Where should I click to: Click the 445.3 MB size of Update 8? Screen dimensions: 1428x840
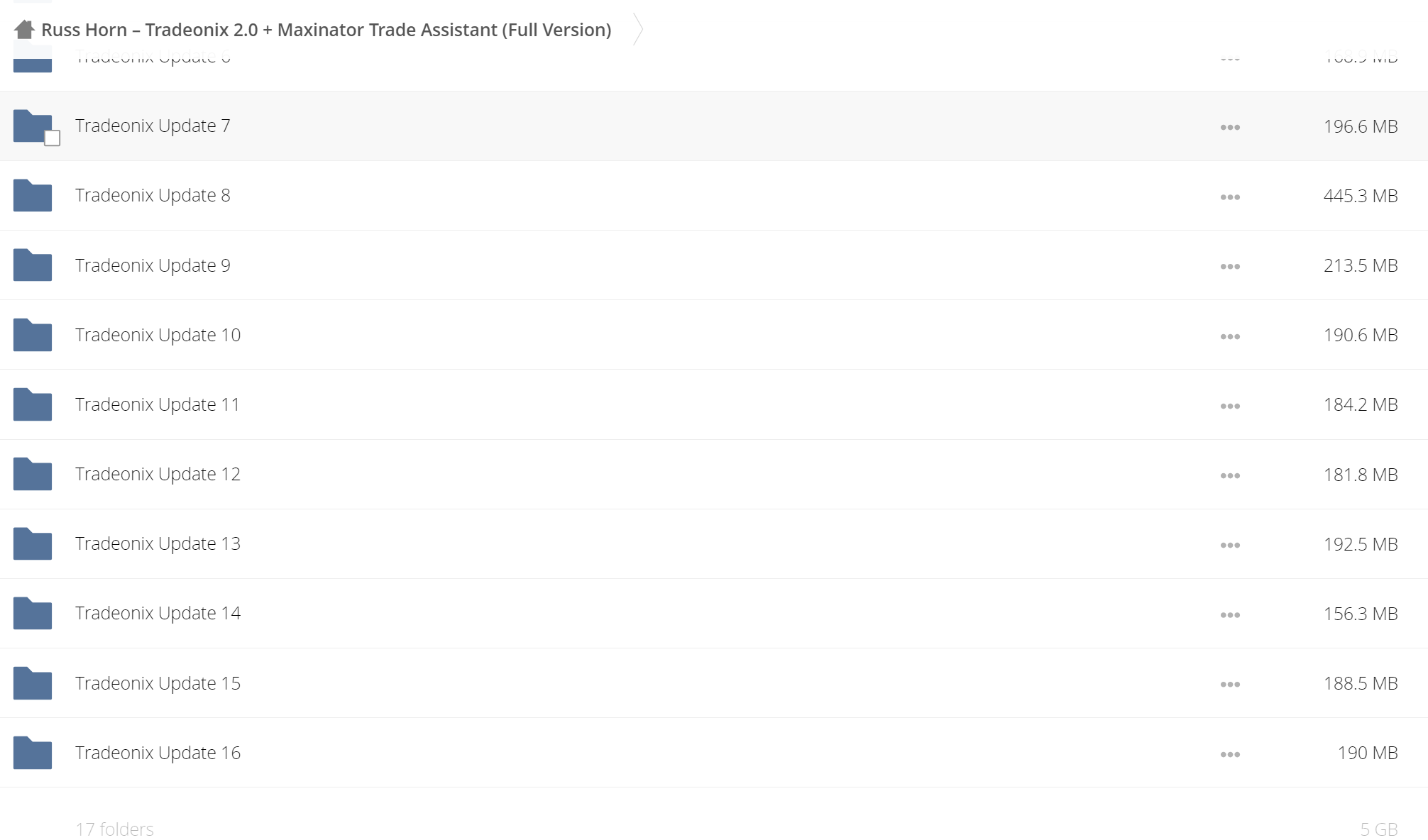pos(1360,196)
